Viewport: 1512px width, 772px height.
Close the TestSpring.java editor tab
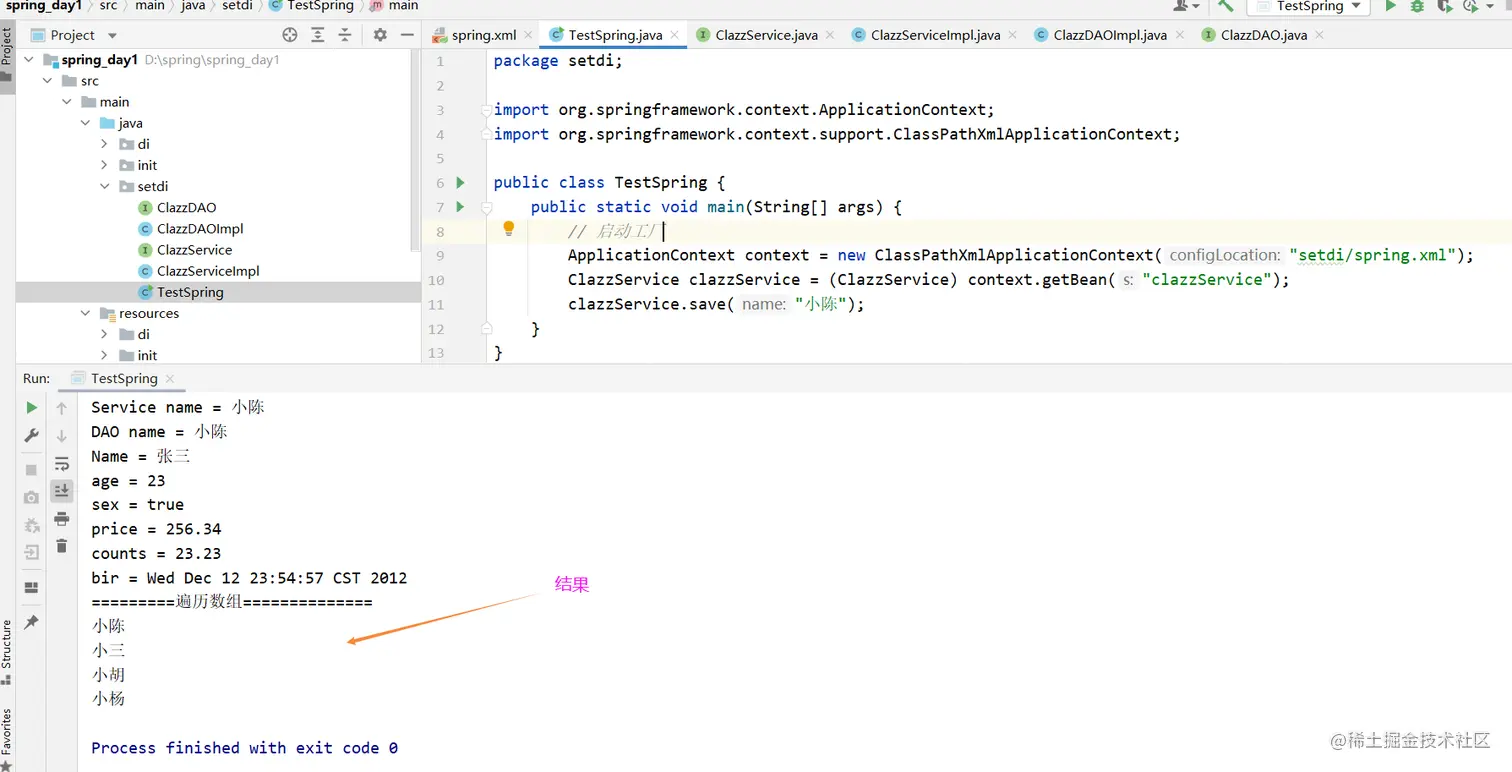(x=675, y=35)
